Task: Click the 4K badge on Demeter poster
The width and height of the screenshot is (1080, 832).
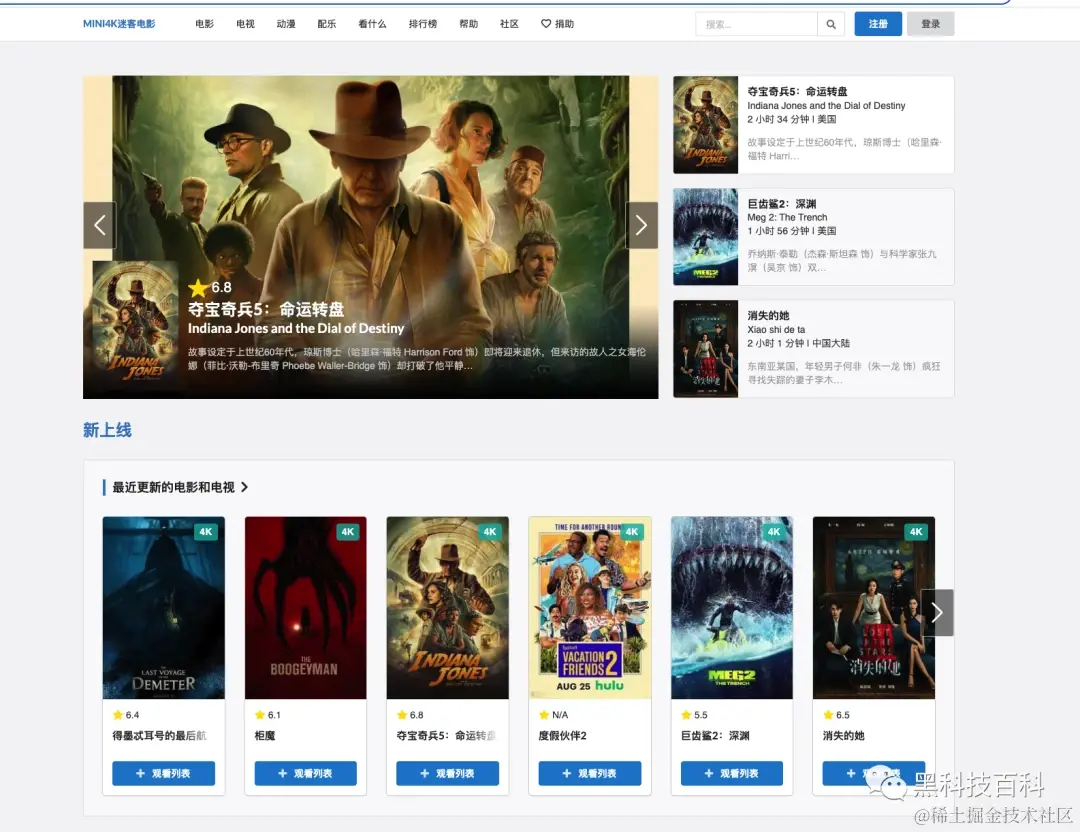Action: coord(206,532)
